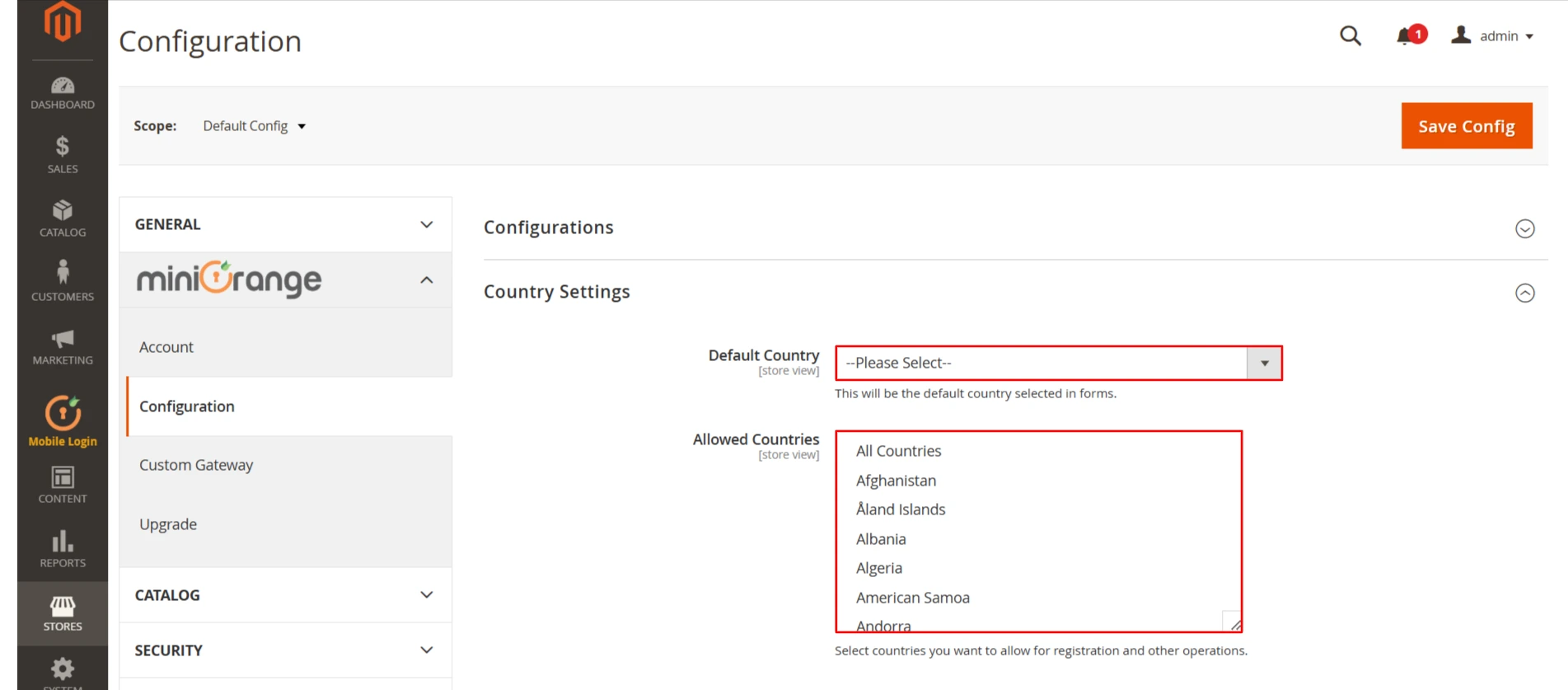Expand the CATALOG settings section
This screenshot has width=1568, height=690.
pyautogui.click(x=285, y=595)
